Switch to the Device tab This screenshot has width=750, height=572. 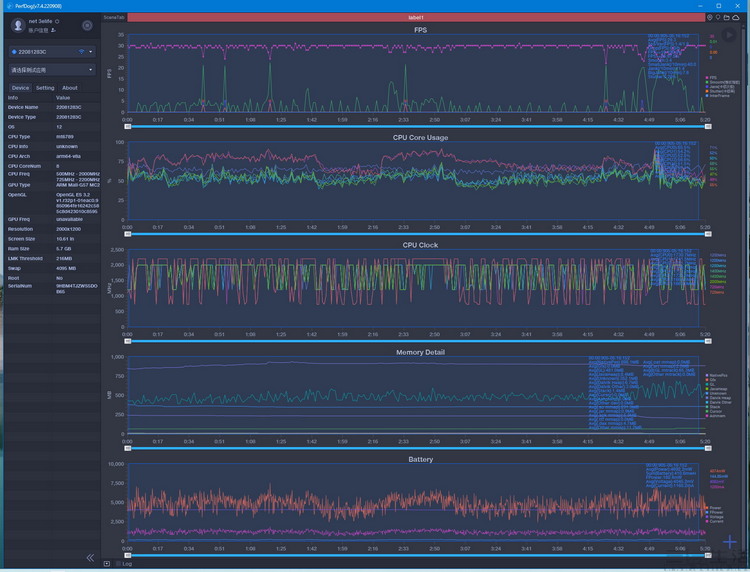20,88
